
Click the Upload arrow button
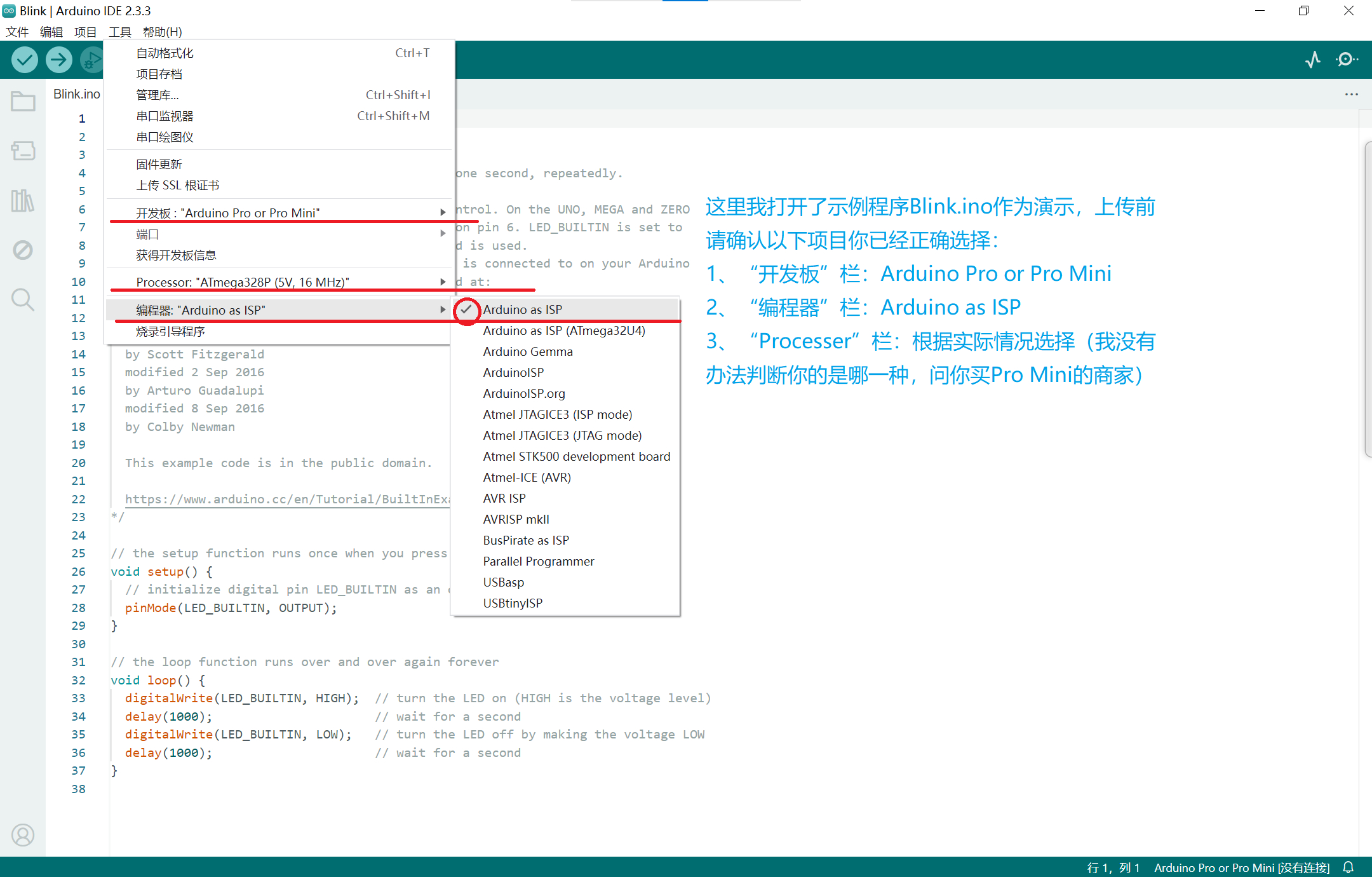pos(58,60)
